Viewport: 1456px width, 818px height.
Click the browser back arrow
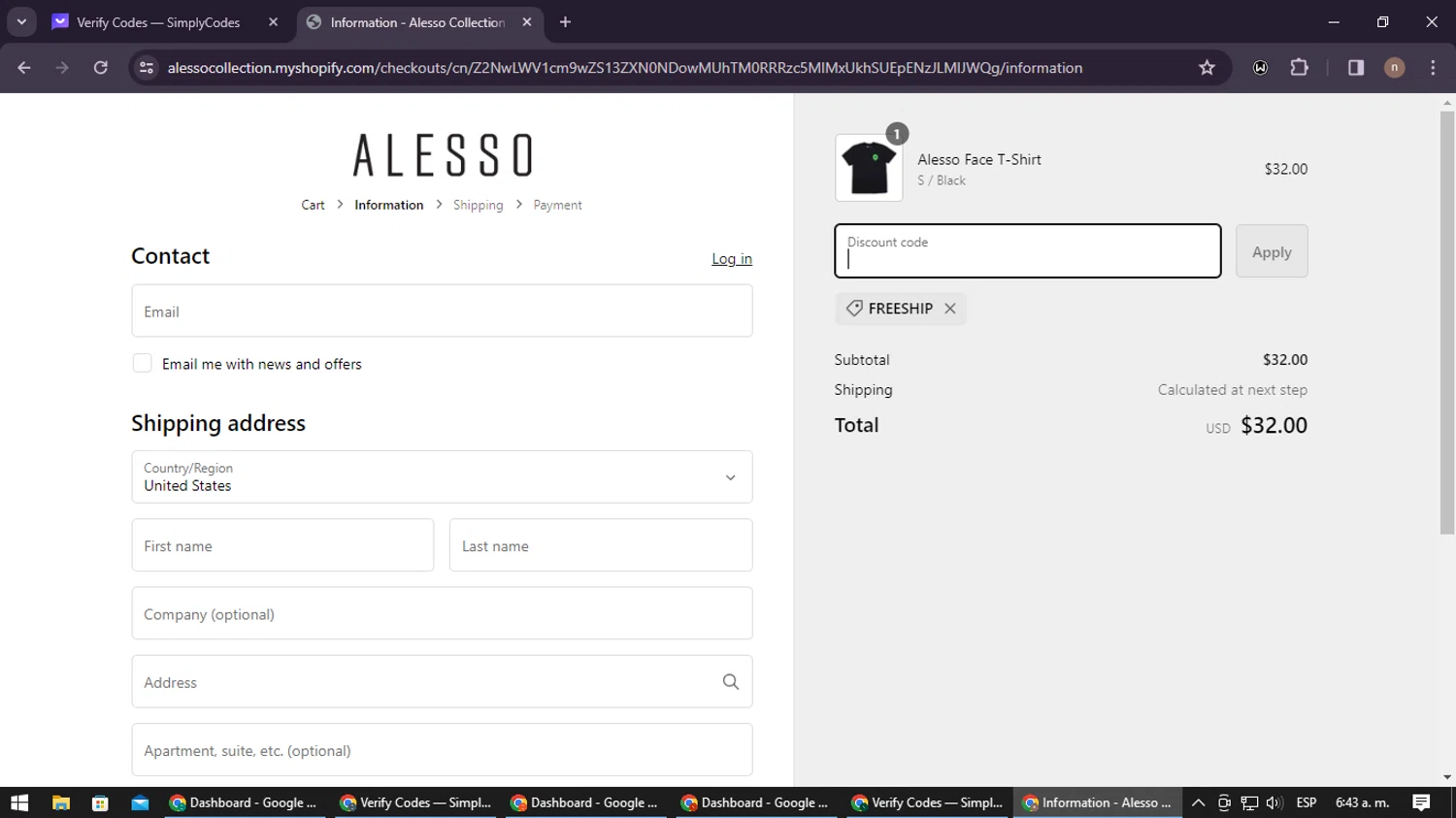(24, 68)
